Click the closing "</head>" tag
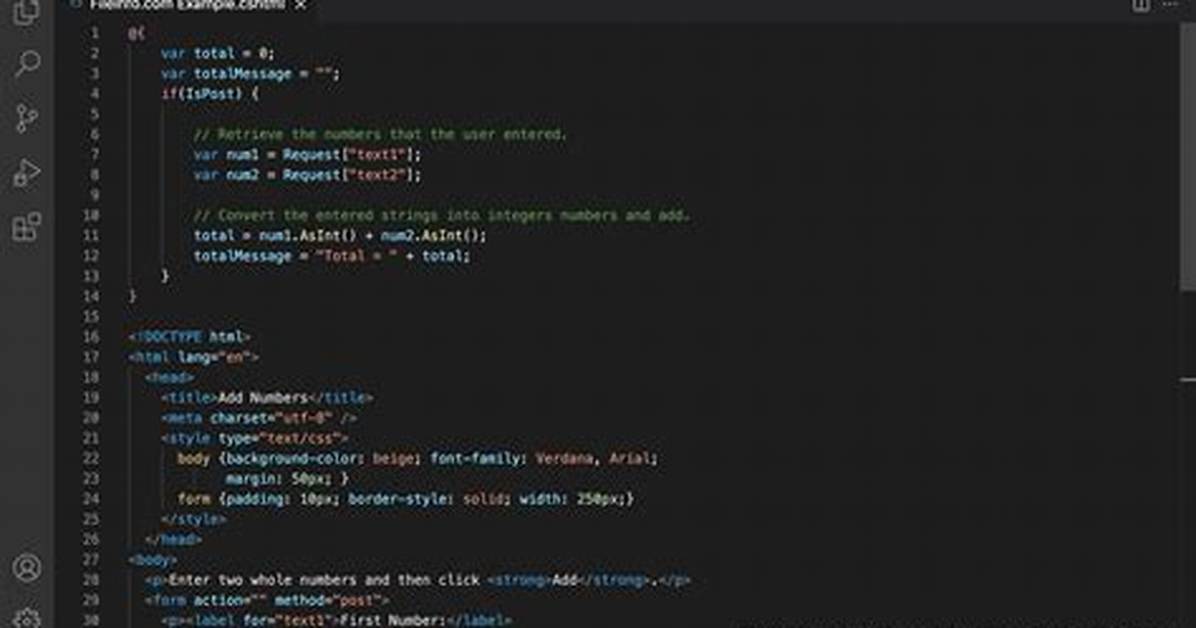Viewport: 1196px width, 628px height. coord(173,539)
